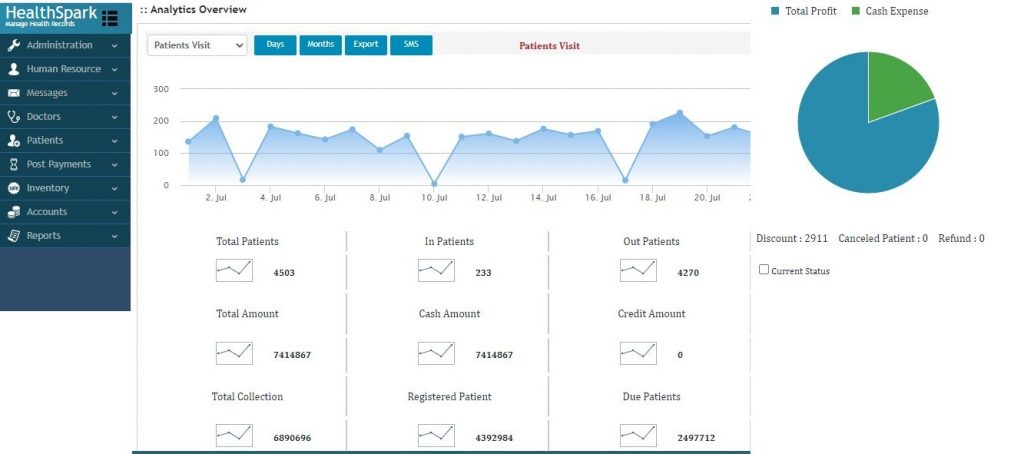Open the Due Patients trend chart icon
The image size is (1024, 454).
[638, 436]
